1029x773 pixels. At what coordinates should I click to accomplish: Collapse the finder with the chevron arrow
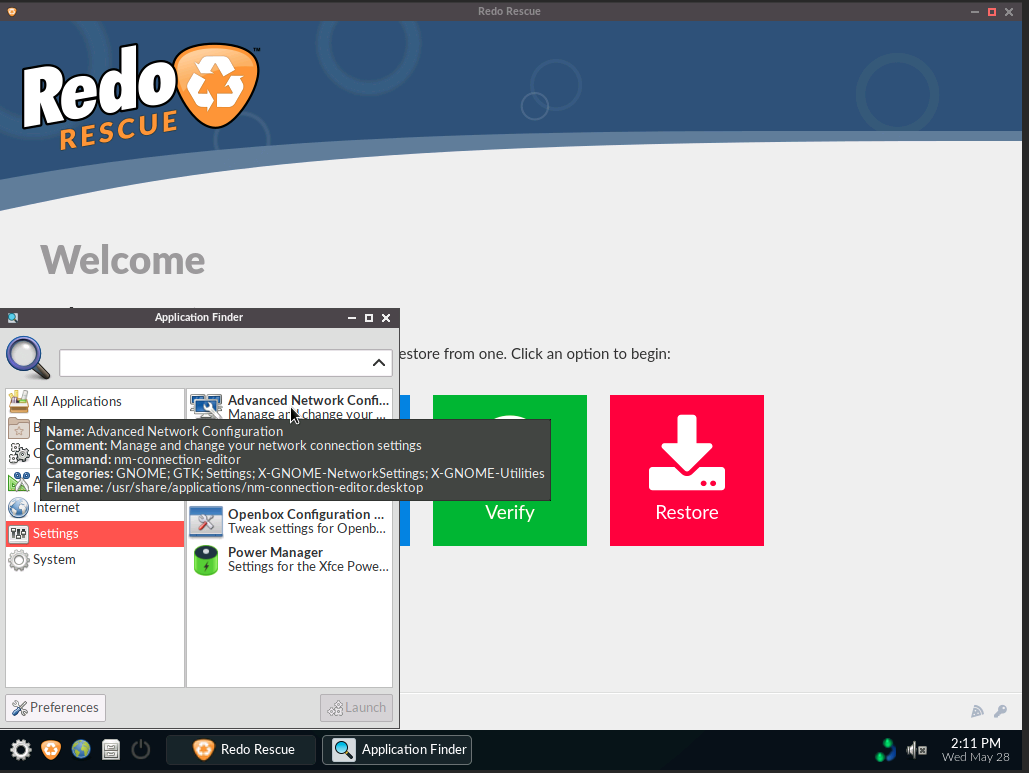coord(379,363)
